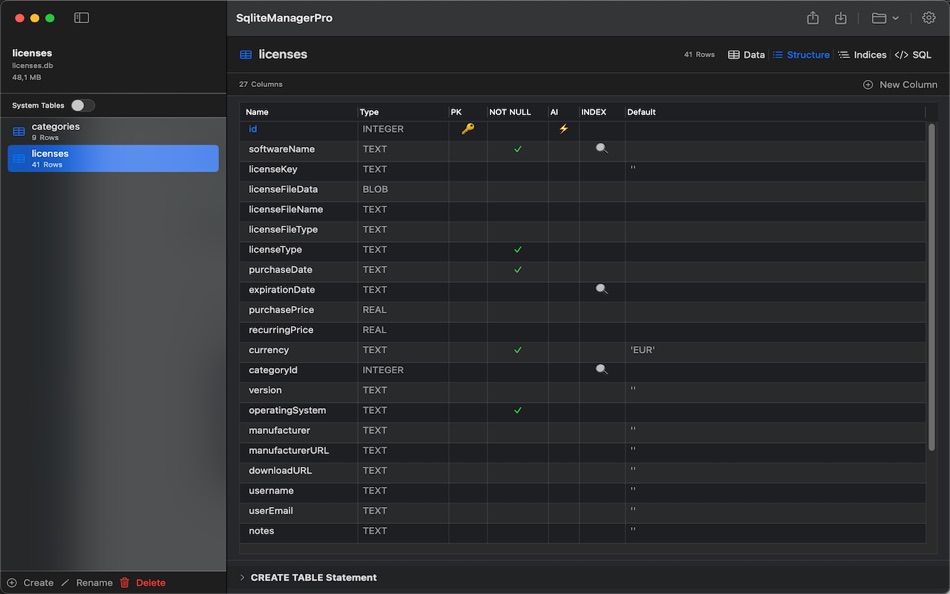Click the index magnifier for categoryId
The width and height of the screenshot is (950, 594).
click(x=601, y=369)
